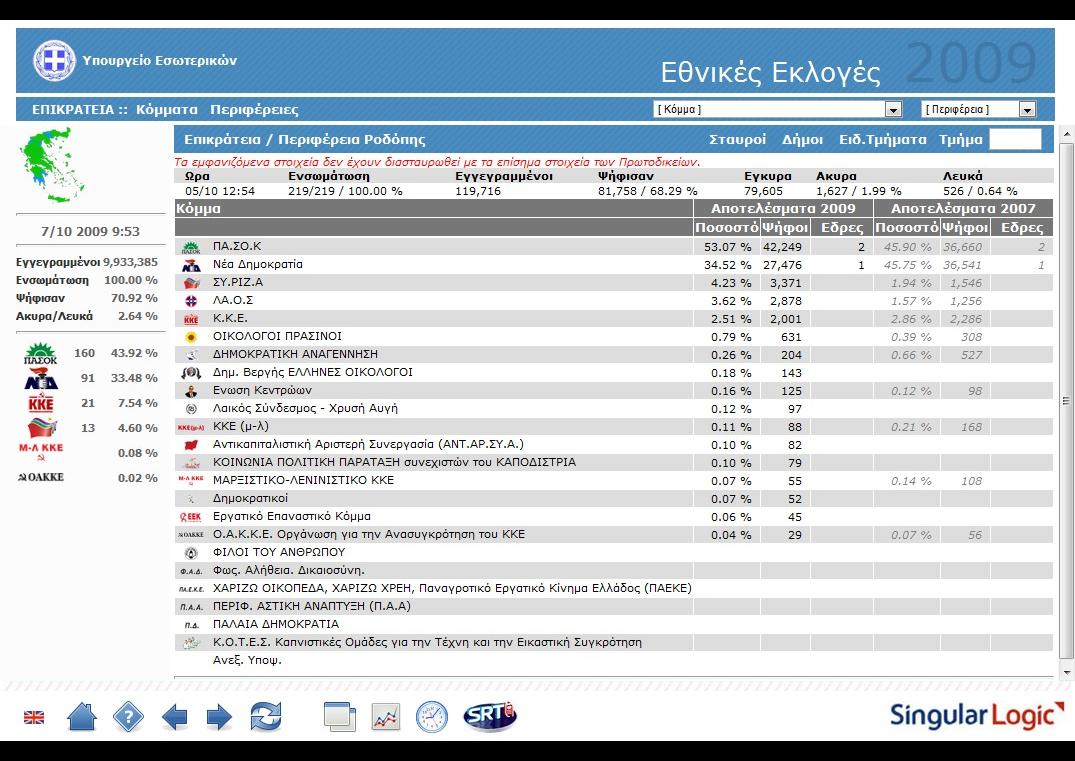
Task: Click the Λαικός Σύνδεσμος - Χρυσή Αυγή row
Action: [x=614, y=409]
